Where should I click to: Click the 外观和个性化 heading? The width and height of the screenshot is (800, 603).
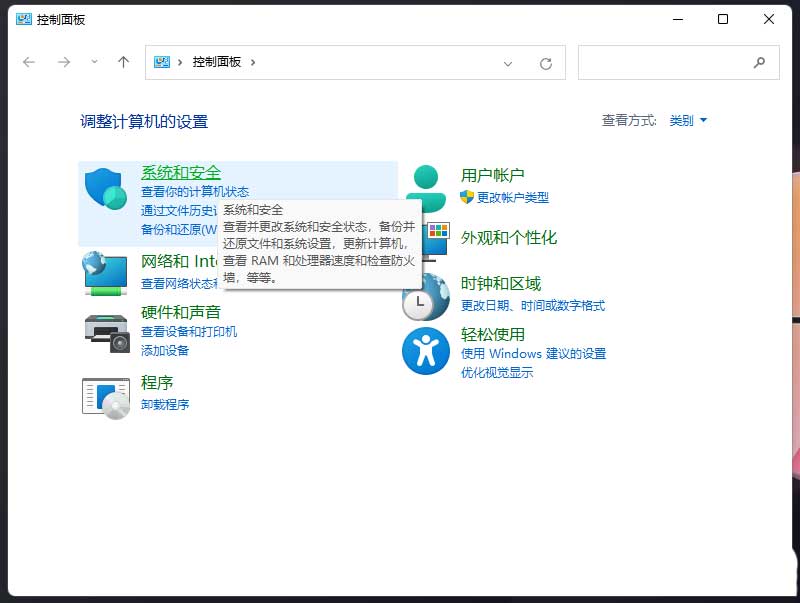tap(508, 238)
